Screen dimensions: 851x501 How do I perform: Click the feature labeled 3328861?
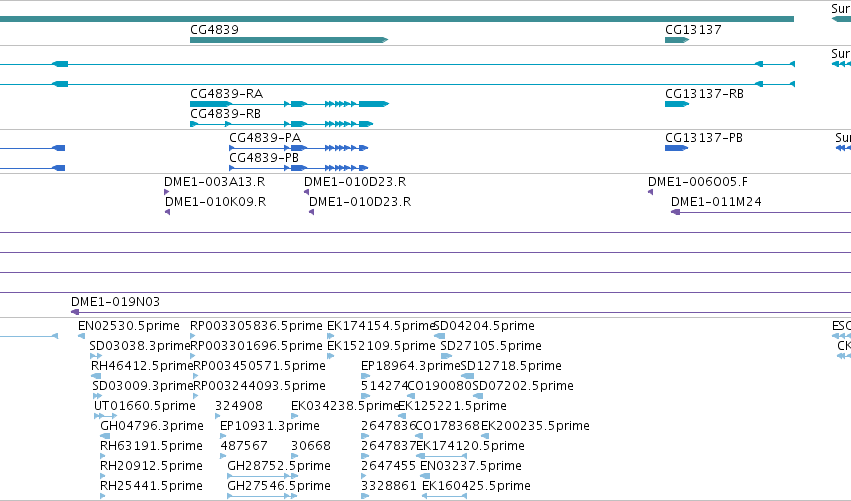[389, 486]
